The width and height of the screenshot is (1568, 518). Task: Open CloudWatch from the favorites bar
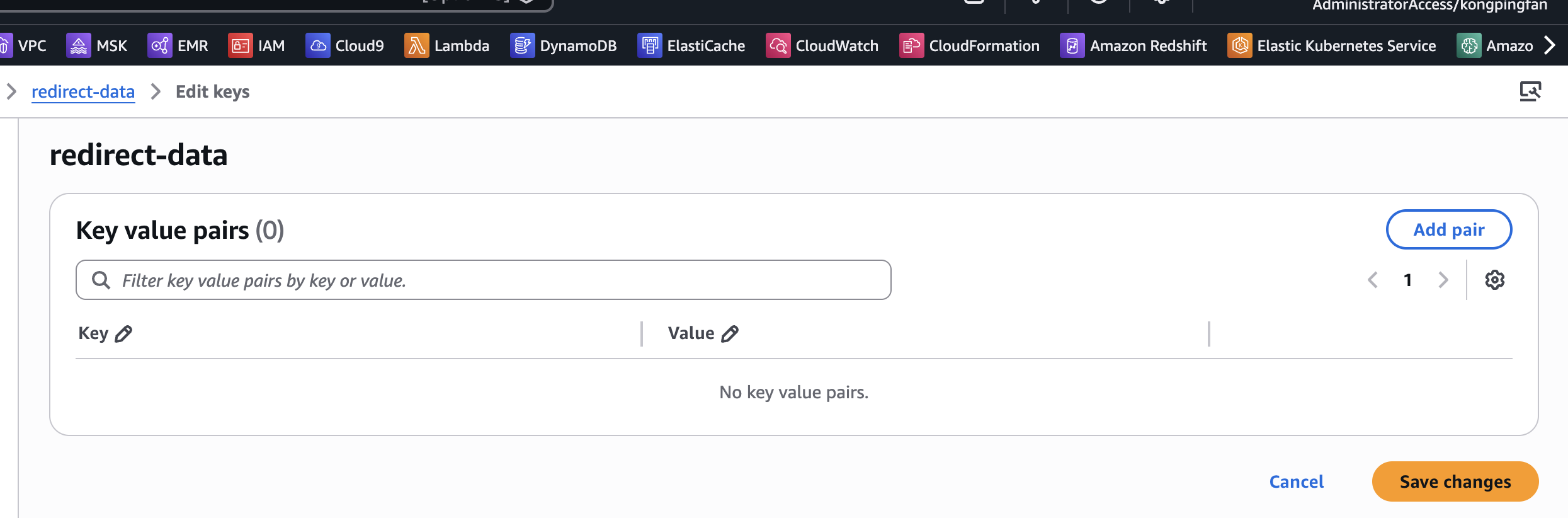point(778,46)
